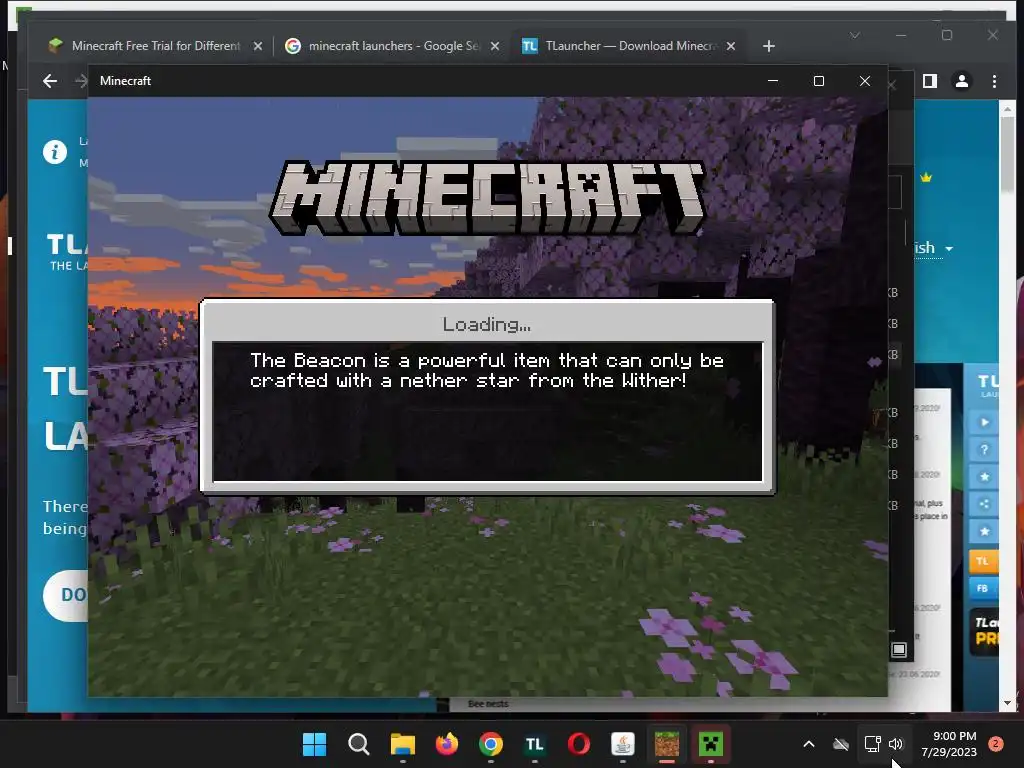Click the play icon in TLauncher sidebar
This screenshot has width=1024, height=768.
(x=984, y=423)
